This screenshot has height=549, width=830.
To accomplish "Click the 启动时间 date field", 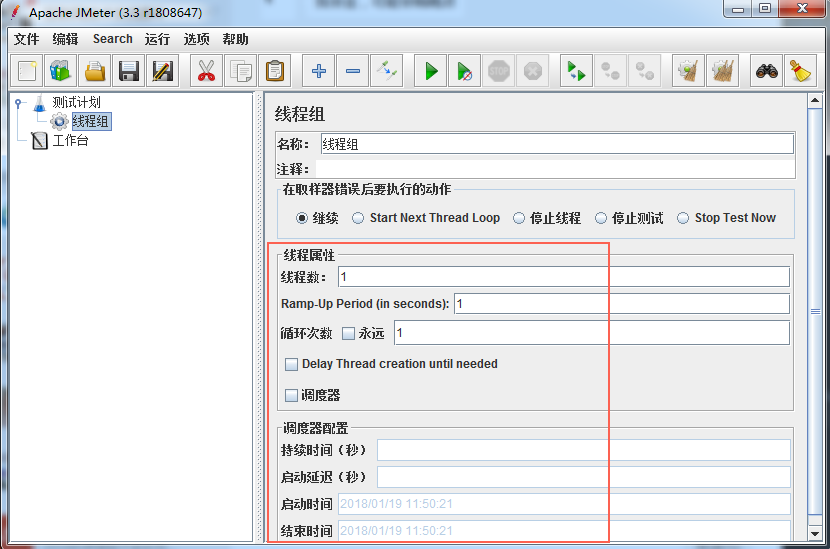I will click(564, 504).
